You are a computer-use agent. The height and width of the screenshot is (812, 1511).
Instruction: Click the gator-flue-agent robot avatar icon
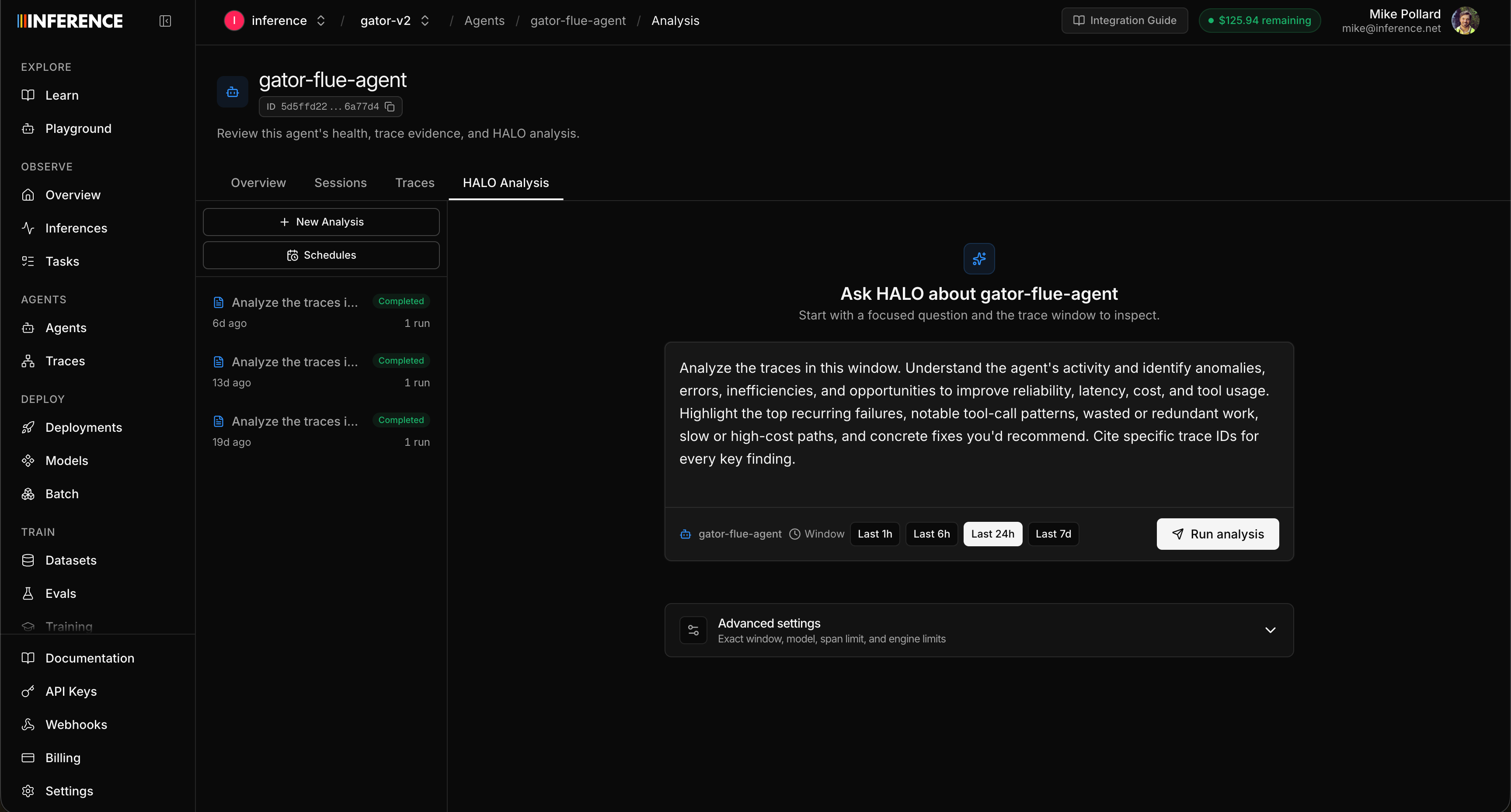point(232,92)
